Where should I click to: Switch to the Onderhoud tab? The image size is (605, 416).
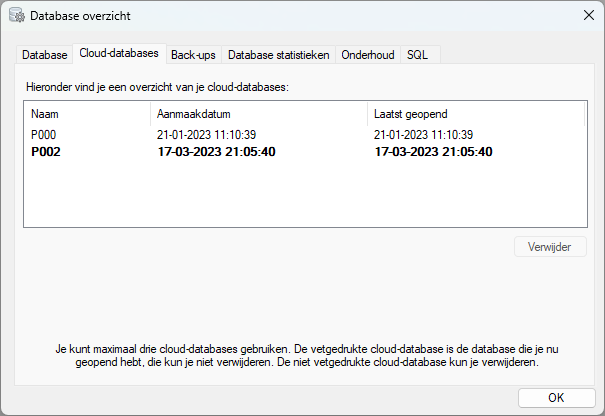tap(368, 55)
